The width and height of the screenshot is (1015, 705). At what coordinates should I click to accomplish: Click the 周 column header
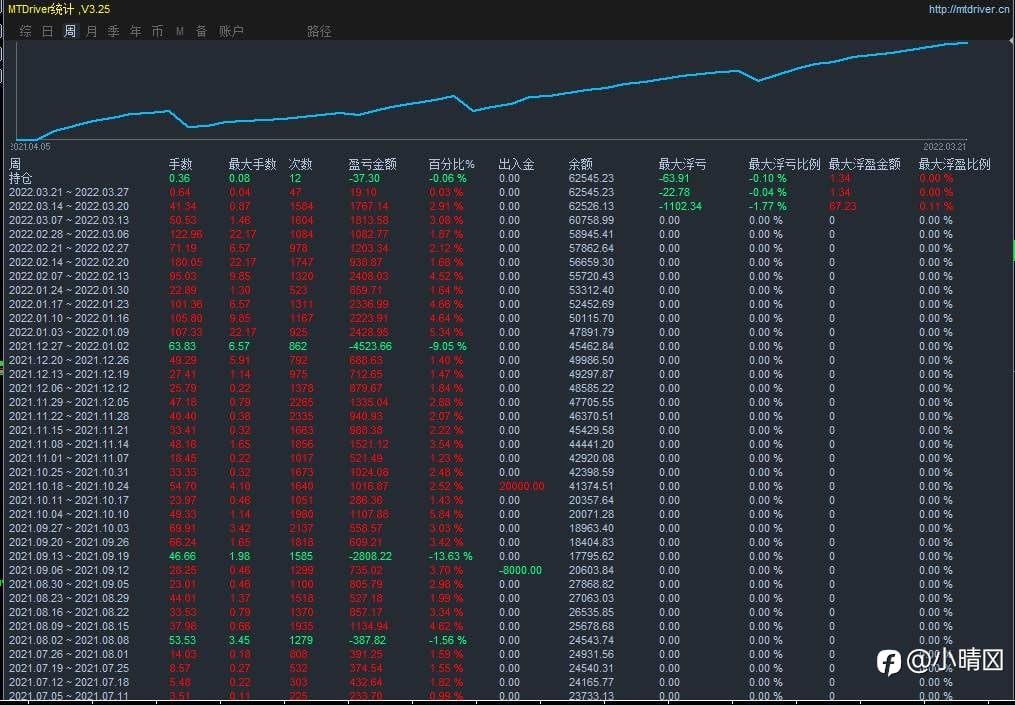[15, 164]
